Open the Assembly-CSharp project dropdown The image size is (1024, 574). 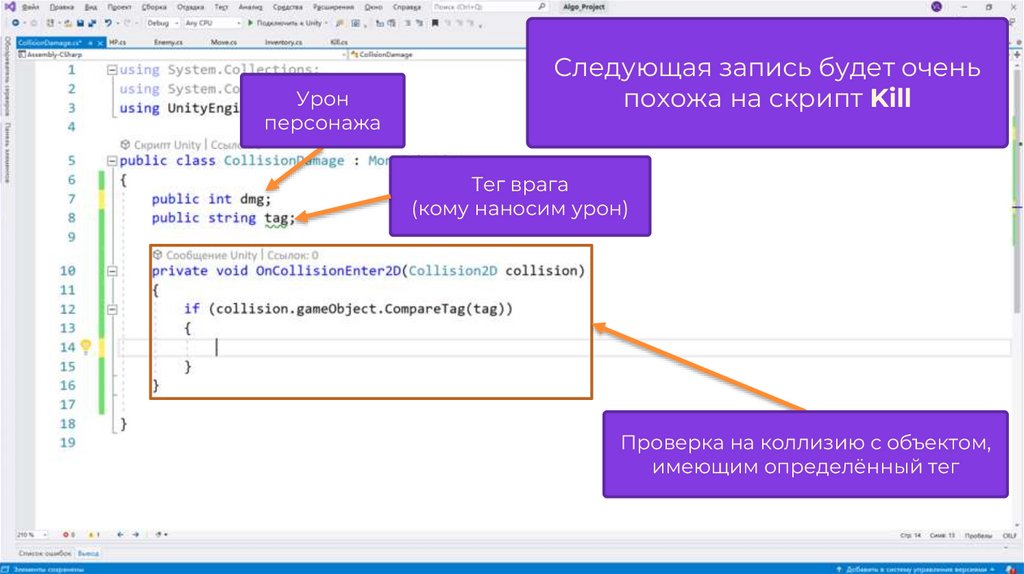[182, 55]
